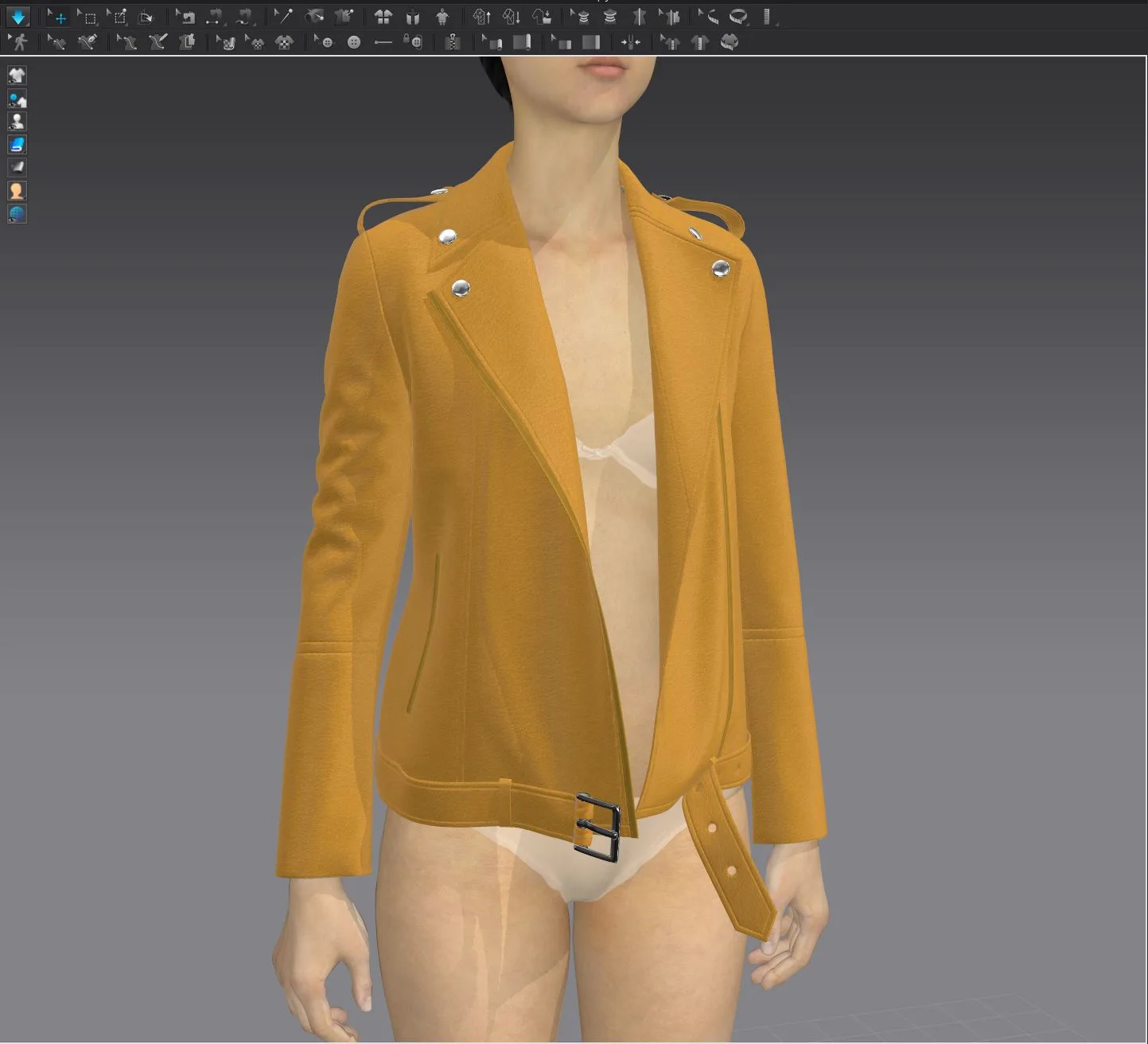
Task: Expand the measure tool's small triangle options
Action: tap(748, 25)
